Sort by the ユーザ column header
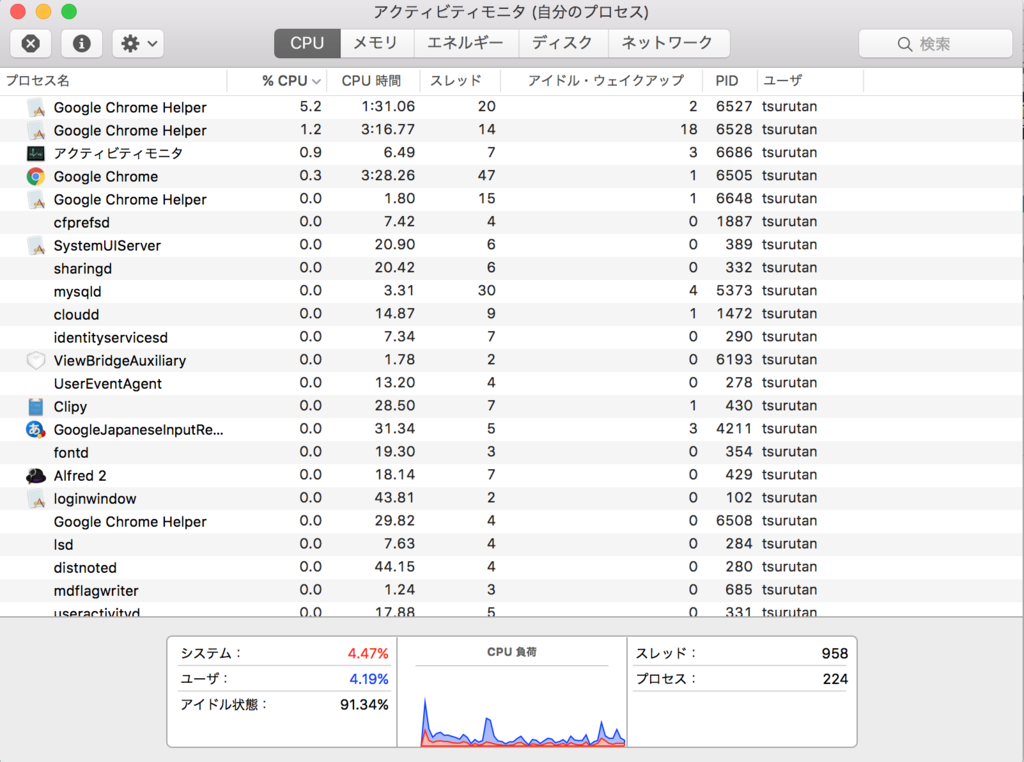This screenshot has width=1024, height=762. [810, 81]
